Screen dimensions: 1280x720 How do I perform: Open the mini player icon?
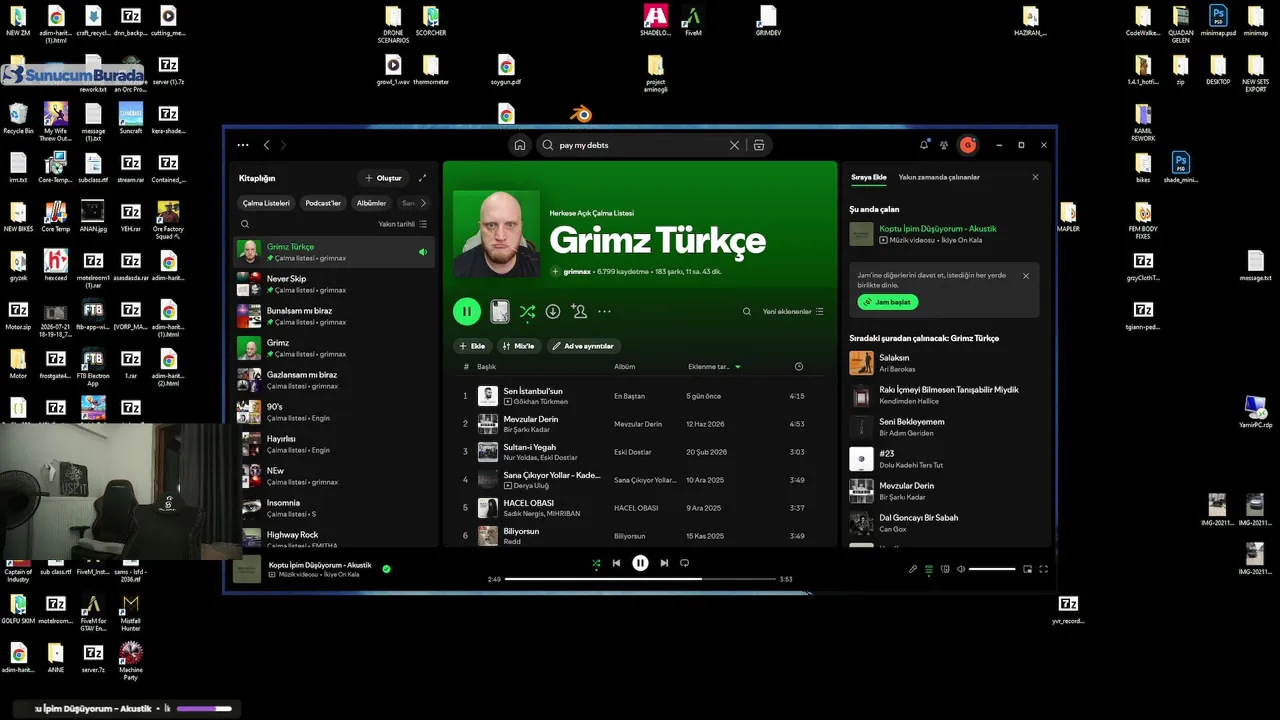[1027, 569]
